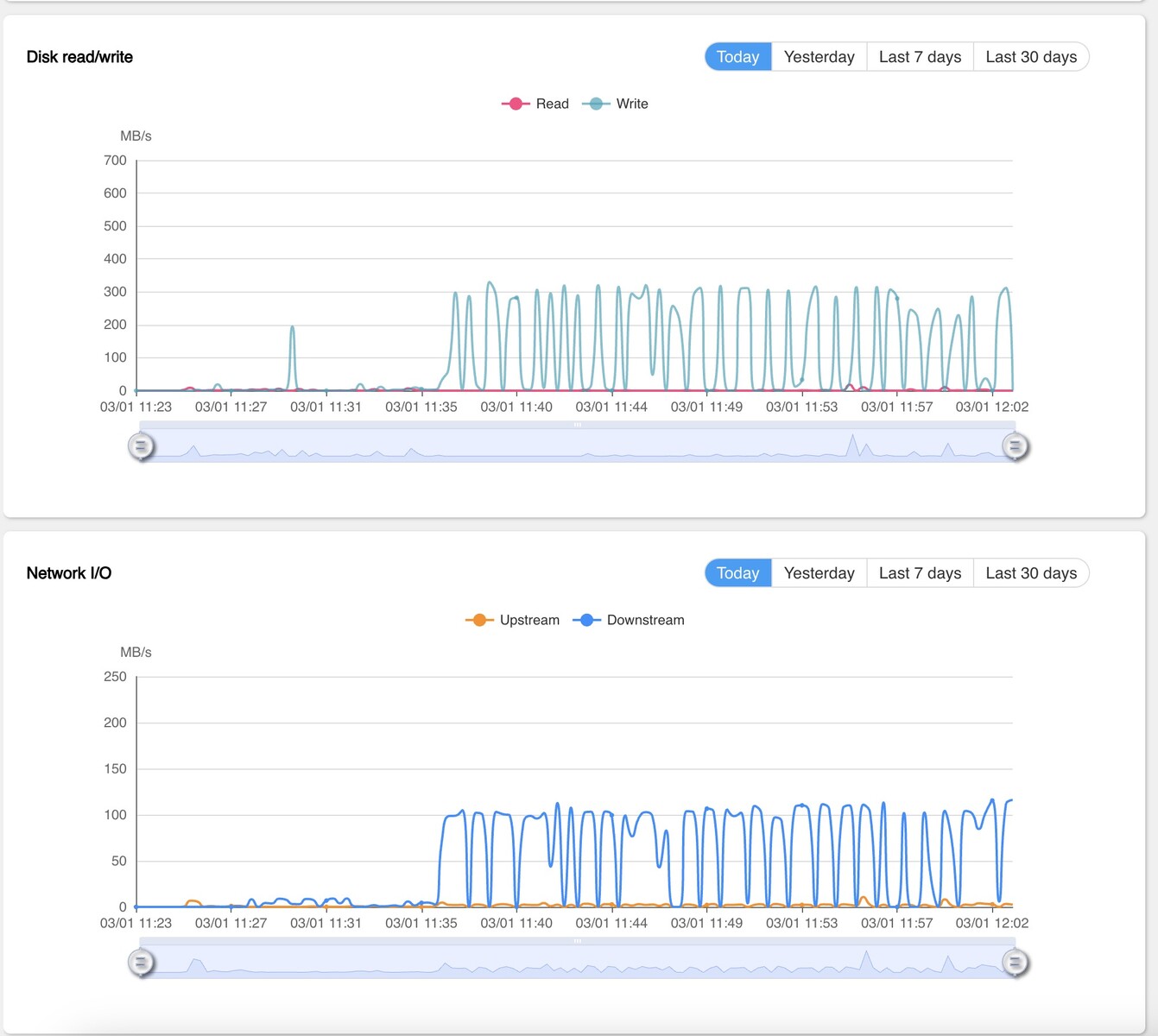
Task: Select Yesterday tab in Disk read/write panel
Action: (819, 57)
